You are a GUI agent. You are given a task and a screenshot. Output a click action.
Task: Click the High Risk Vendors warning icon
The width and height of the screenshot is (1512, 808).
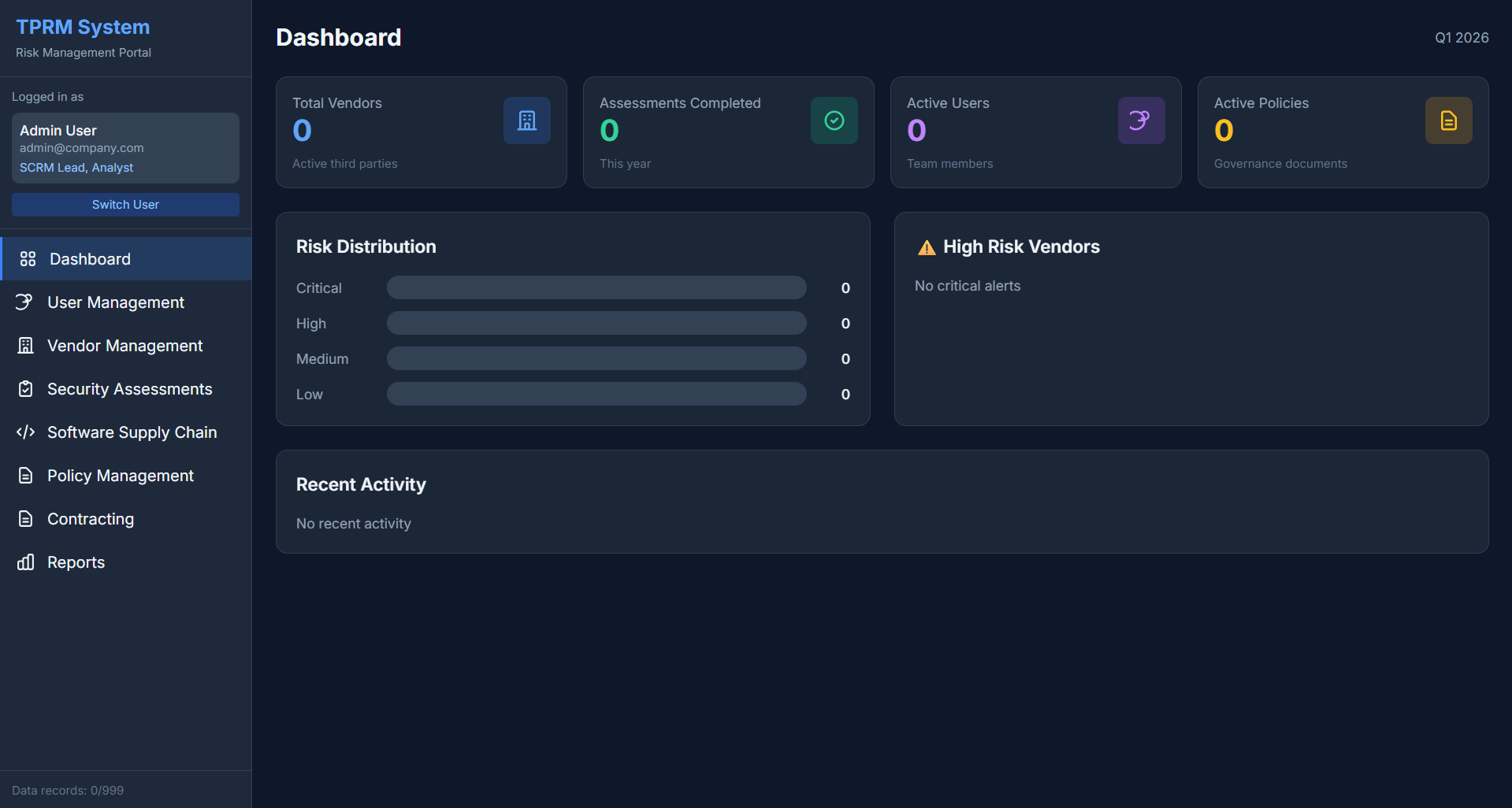[x=927, y=247]
